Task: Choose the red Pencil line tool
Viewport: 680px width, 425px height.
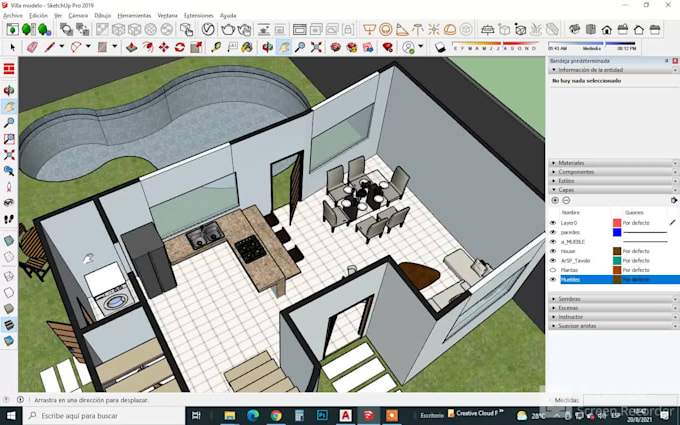Action: [x=49, y=47]
